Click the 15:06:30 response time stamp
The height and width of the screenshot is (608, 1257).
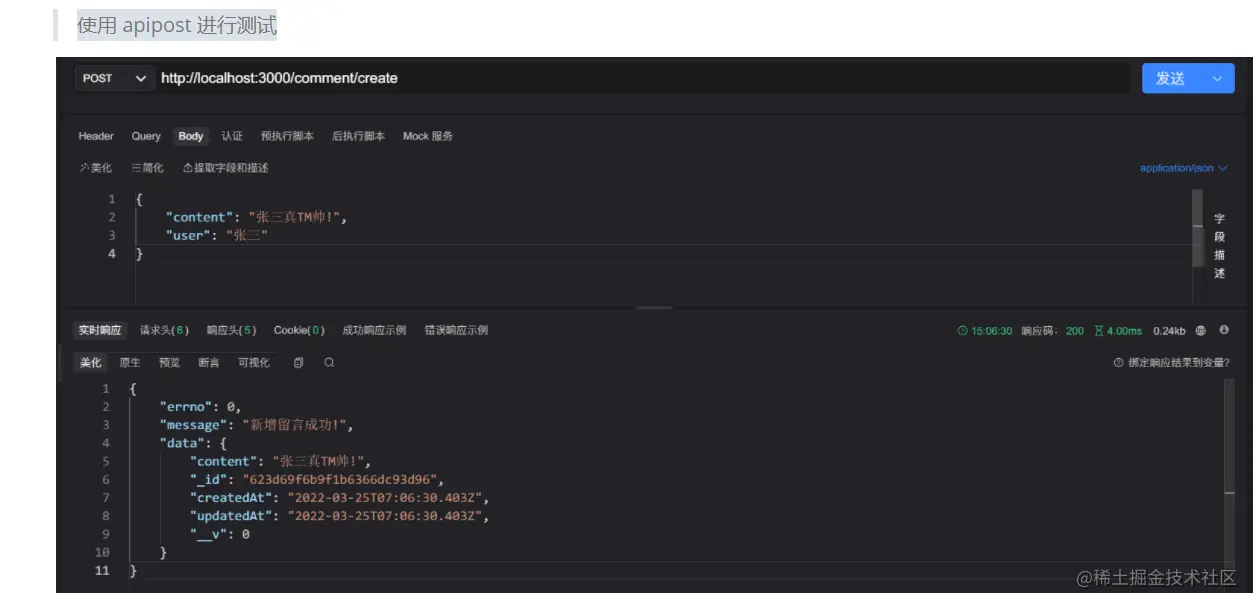(985, 331)
